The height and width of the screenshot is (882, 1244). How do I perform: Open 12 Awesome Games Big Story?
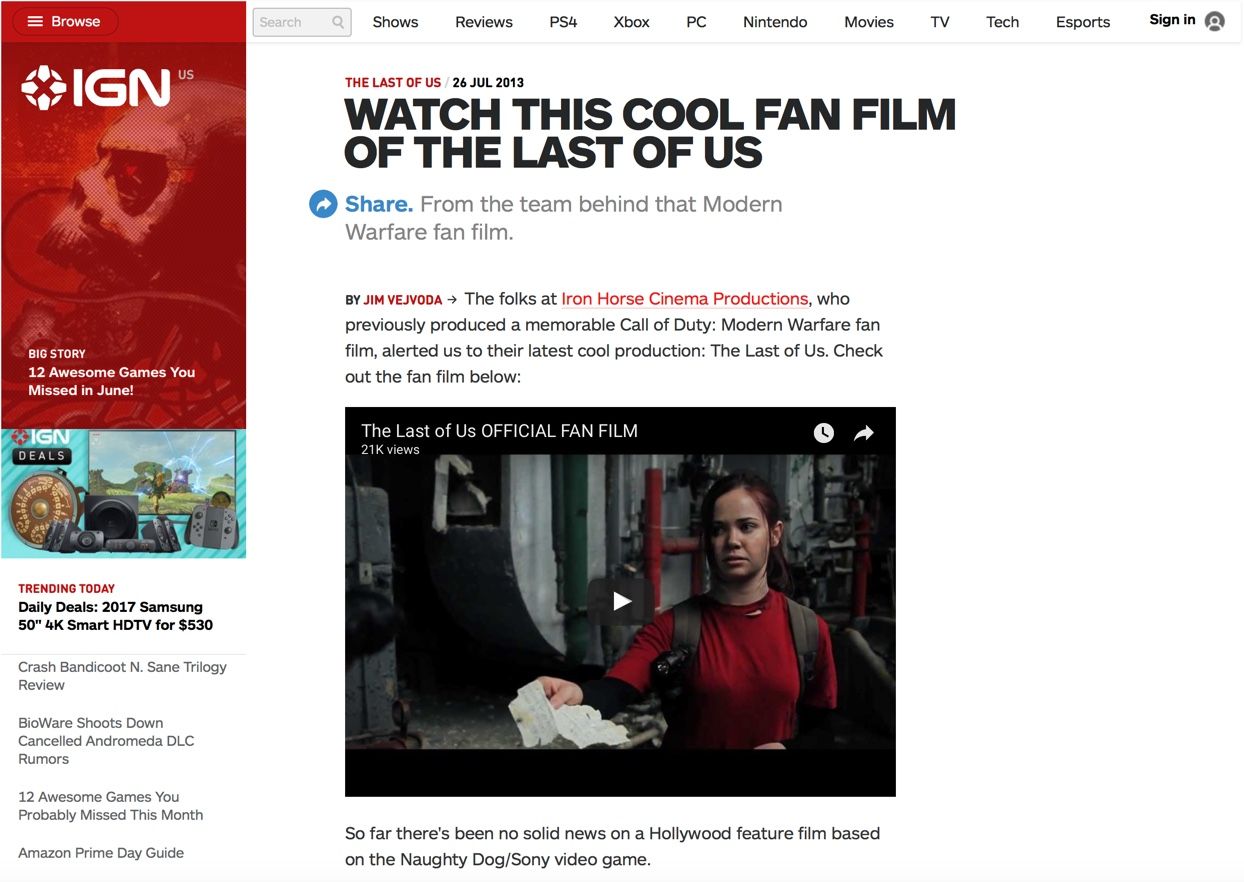(112, 381)
